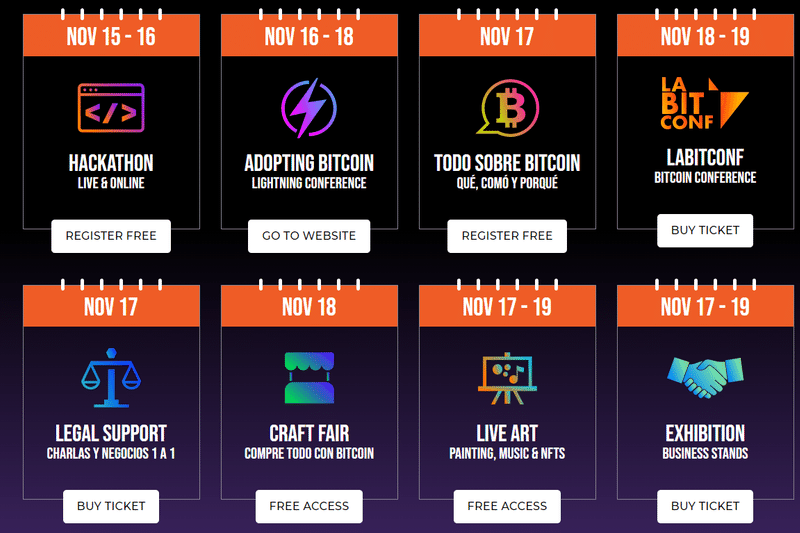
Task: Click the Legal Support scales icon
Action: tap(111, 378)
